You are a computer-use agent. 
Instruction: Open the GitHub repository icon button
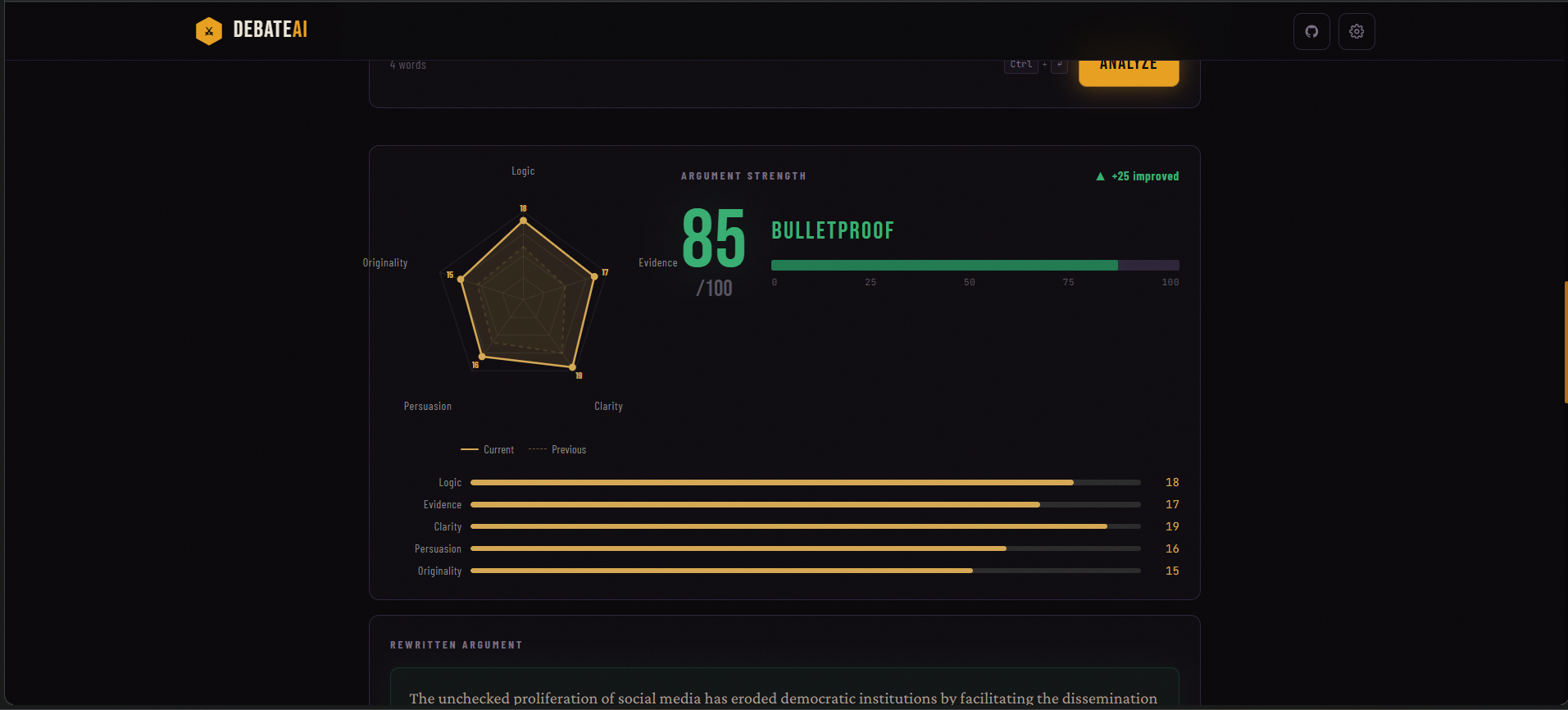click(1311, 31)
